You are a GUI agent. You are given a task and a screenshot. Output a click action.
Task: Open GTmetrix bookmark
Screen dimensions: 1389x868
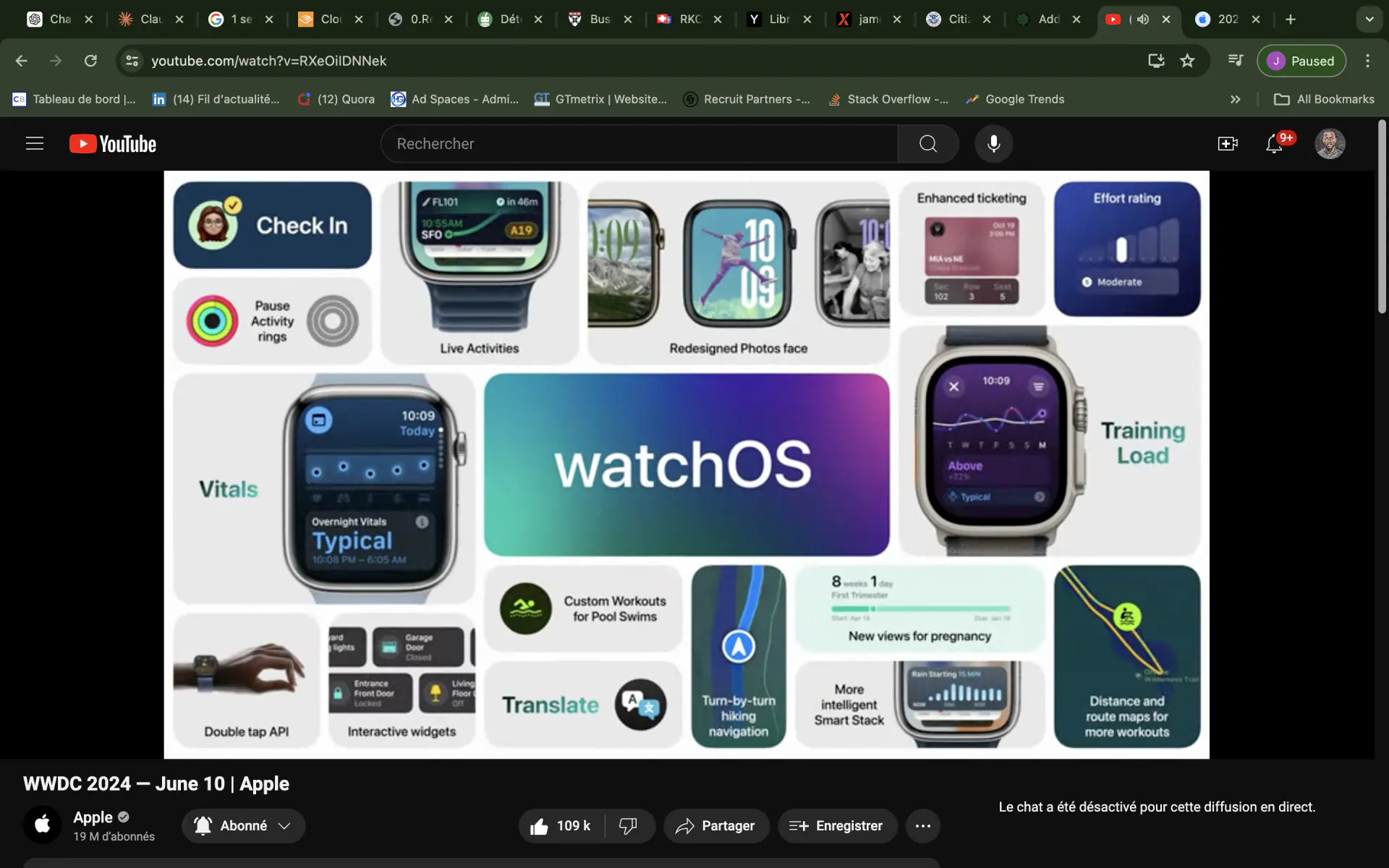click(600, 99)
